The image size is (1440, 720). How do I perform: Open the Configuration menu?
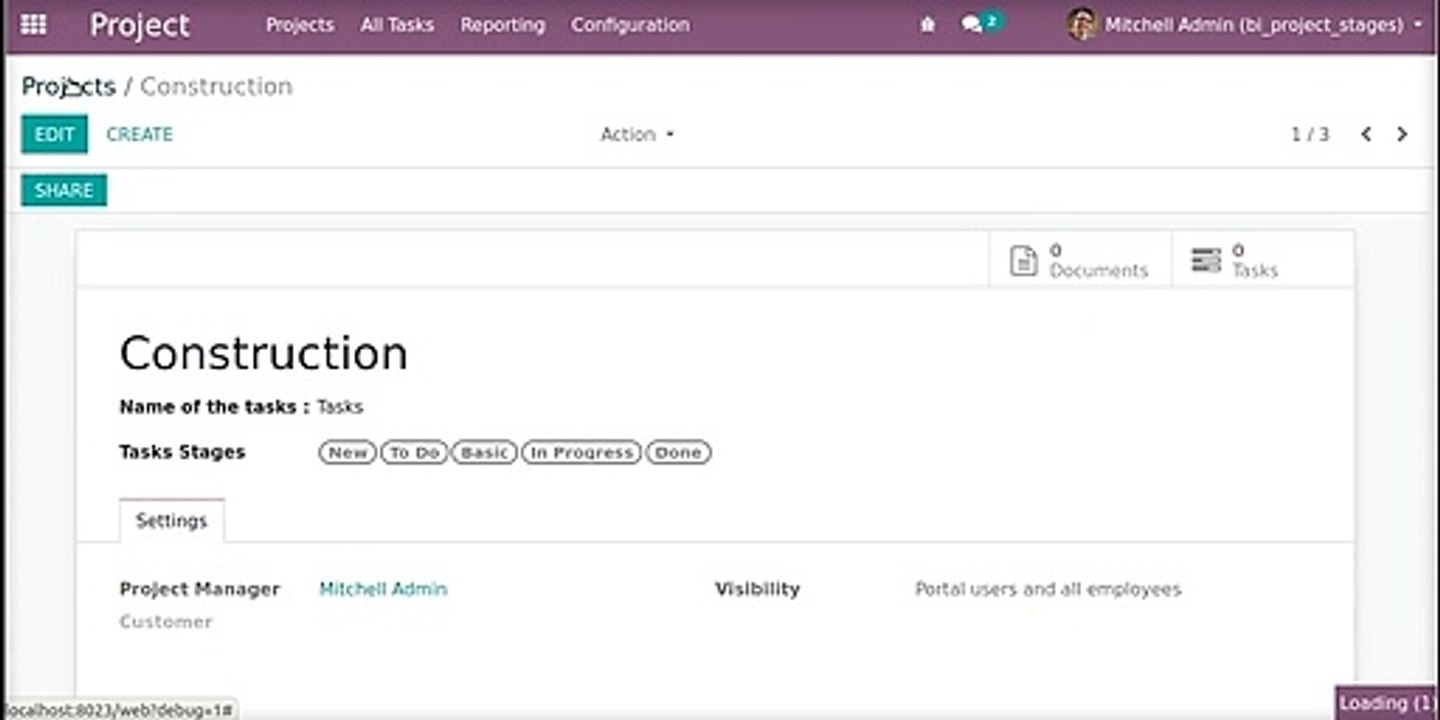pos(630,25)
